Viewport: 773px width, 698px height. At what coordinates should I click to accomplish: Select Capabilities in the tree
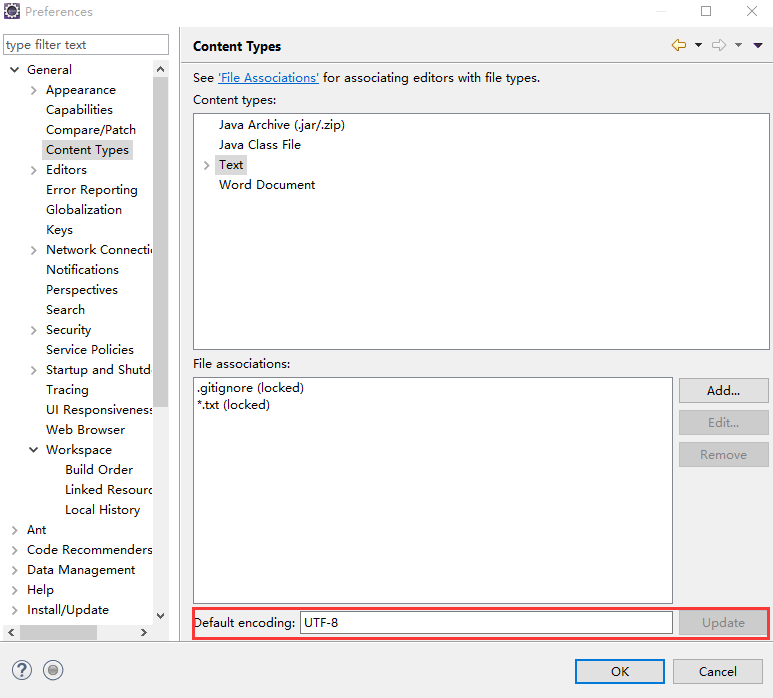coord(79,109)
